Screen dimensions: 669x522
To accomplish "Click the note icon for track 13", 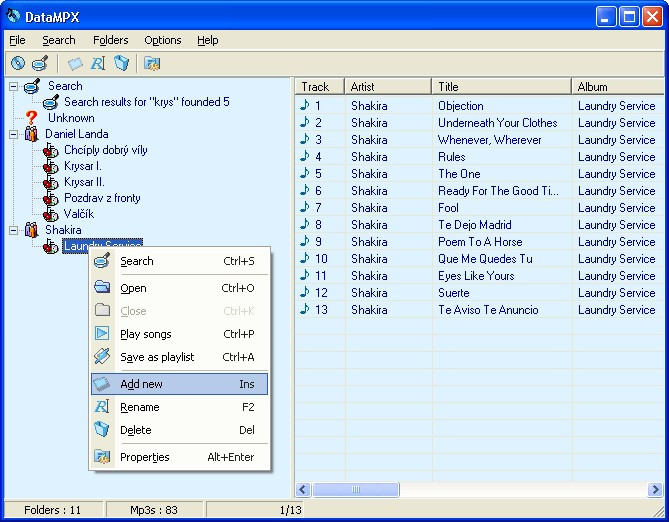I will [x=305, y=309].
